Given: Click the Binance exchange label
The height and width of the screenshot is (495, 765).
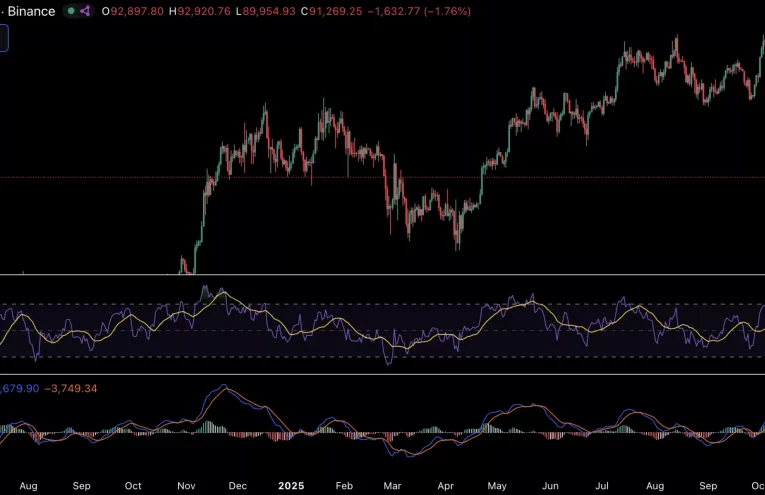Looking at the screenshot, I should coord(30,11).
